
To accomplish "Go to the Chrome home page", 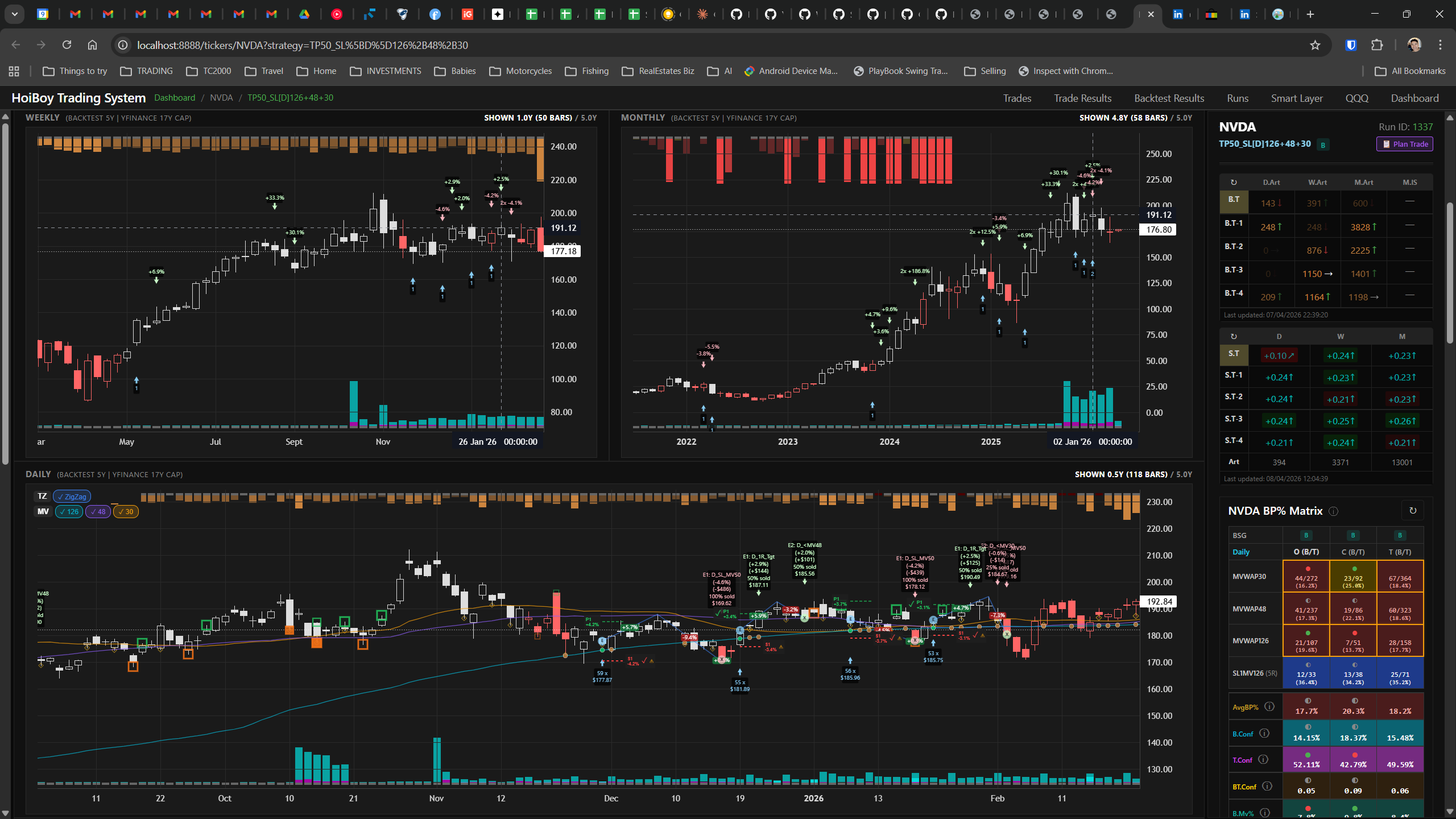I will pos(92,45).
